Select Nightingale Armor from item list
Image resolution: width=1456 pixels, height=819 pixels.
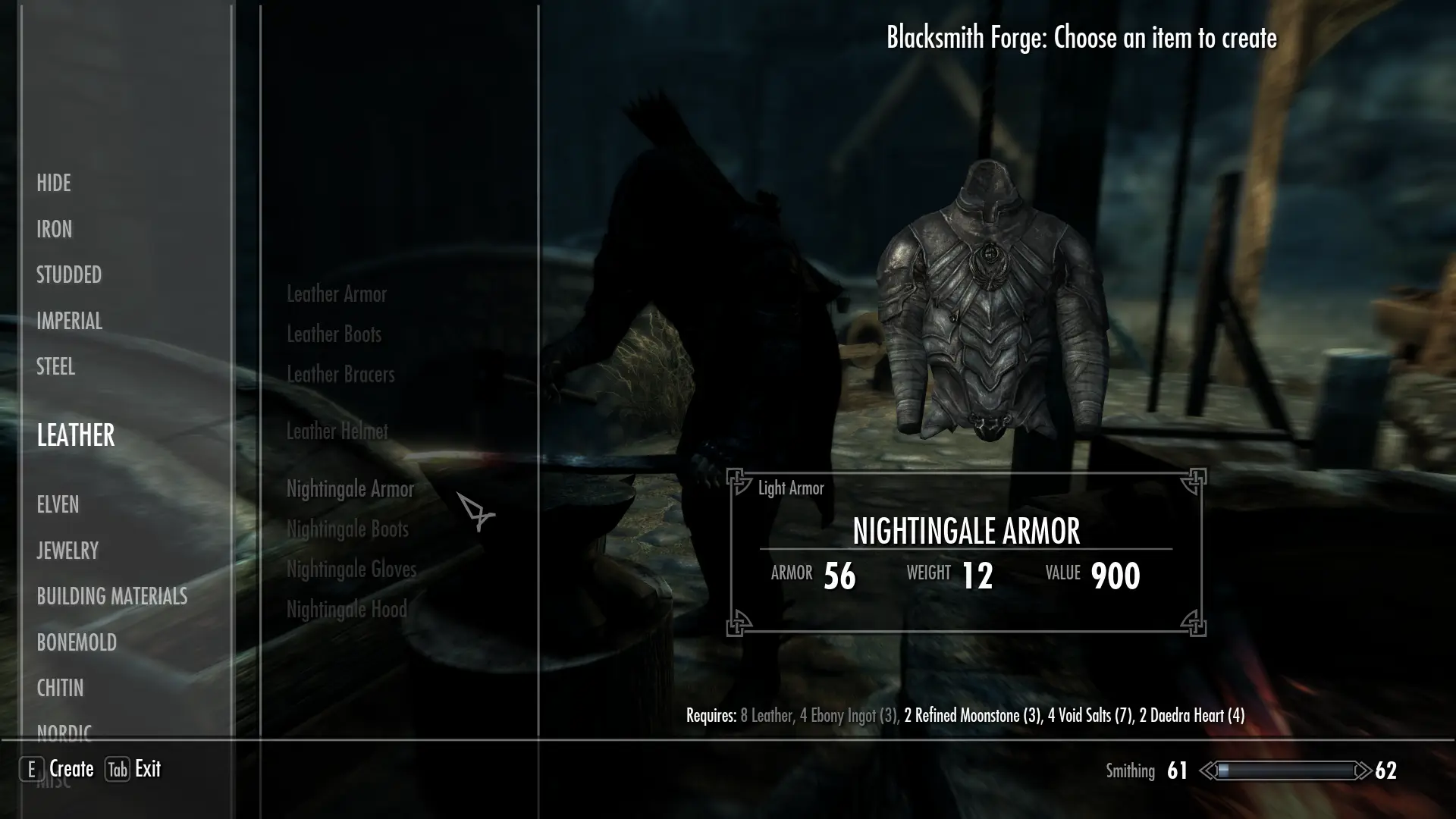[350, 488]
